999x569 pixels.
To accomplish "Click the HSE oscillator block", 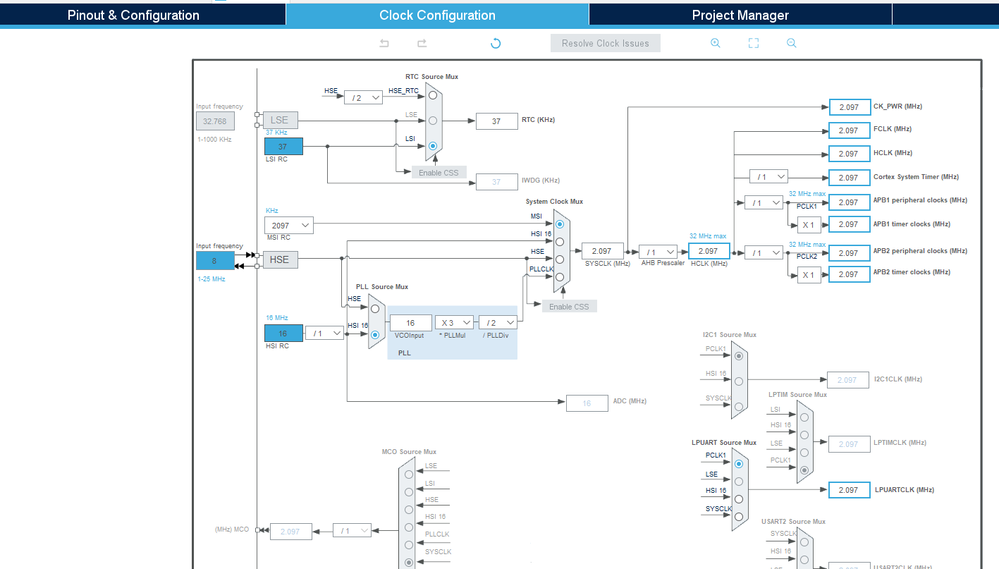I will pos(280,259).
